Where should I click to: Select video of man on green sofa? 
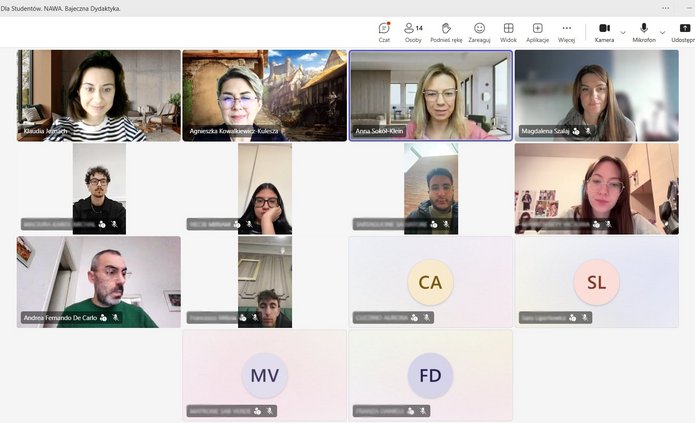[265, 282]
